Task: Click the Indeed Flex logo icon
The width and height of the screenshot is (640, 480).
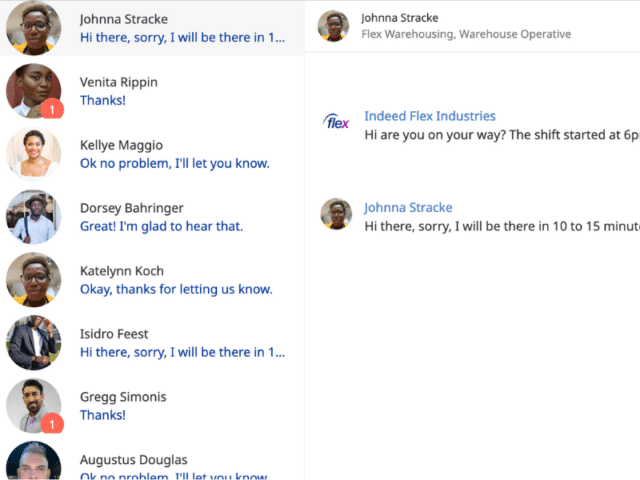Action: 336,122
